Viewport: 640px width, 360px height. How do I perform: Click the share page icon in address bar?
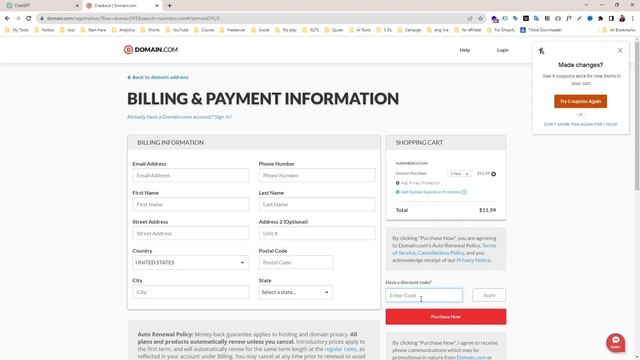point(470,18)
